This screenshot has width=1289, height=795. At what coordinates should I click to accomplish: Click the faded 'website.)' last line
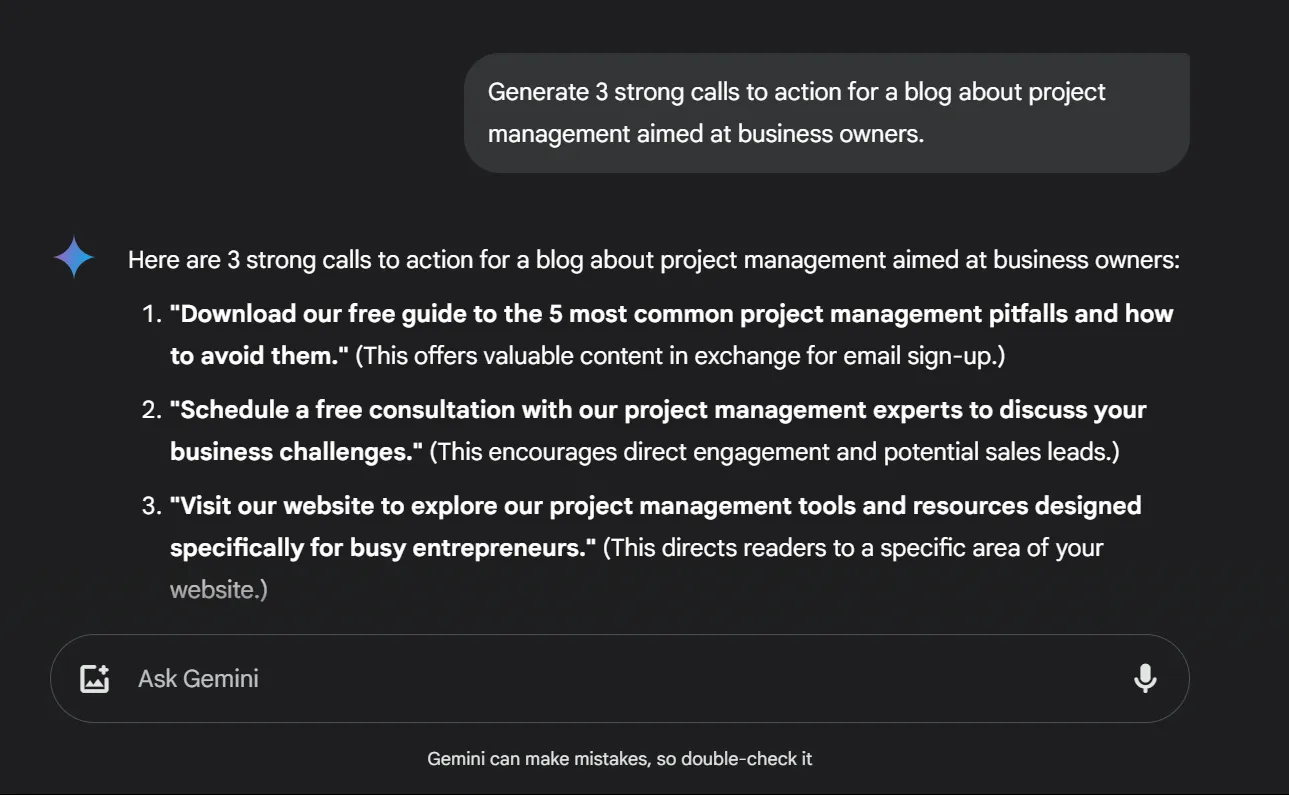coord(219,590)
